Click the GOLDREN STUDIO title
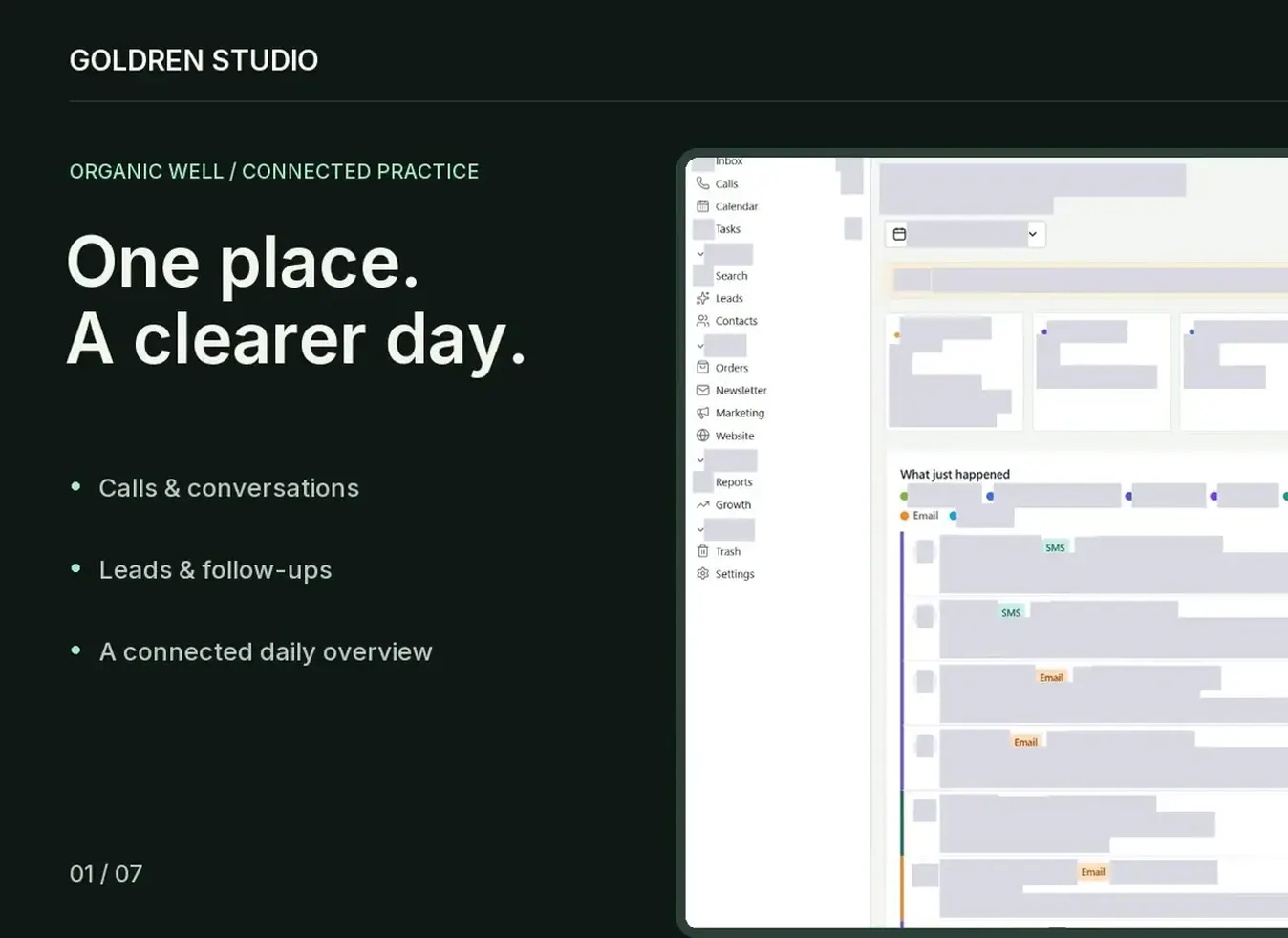 pos(194,60)
